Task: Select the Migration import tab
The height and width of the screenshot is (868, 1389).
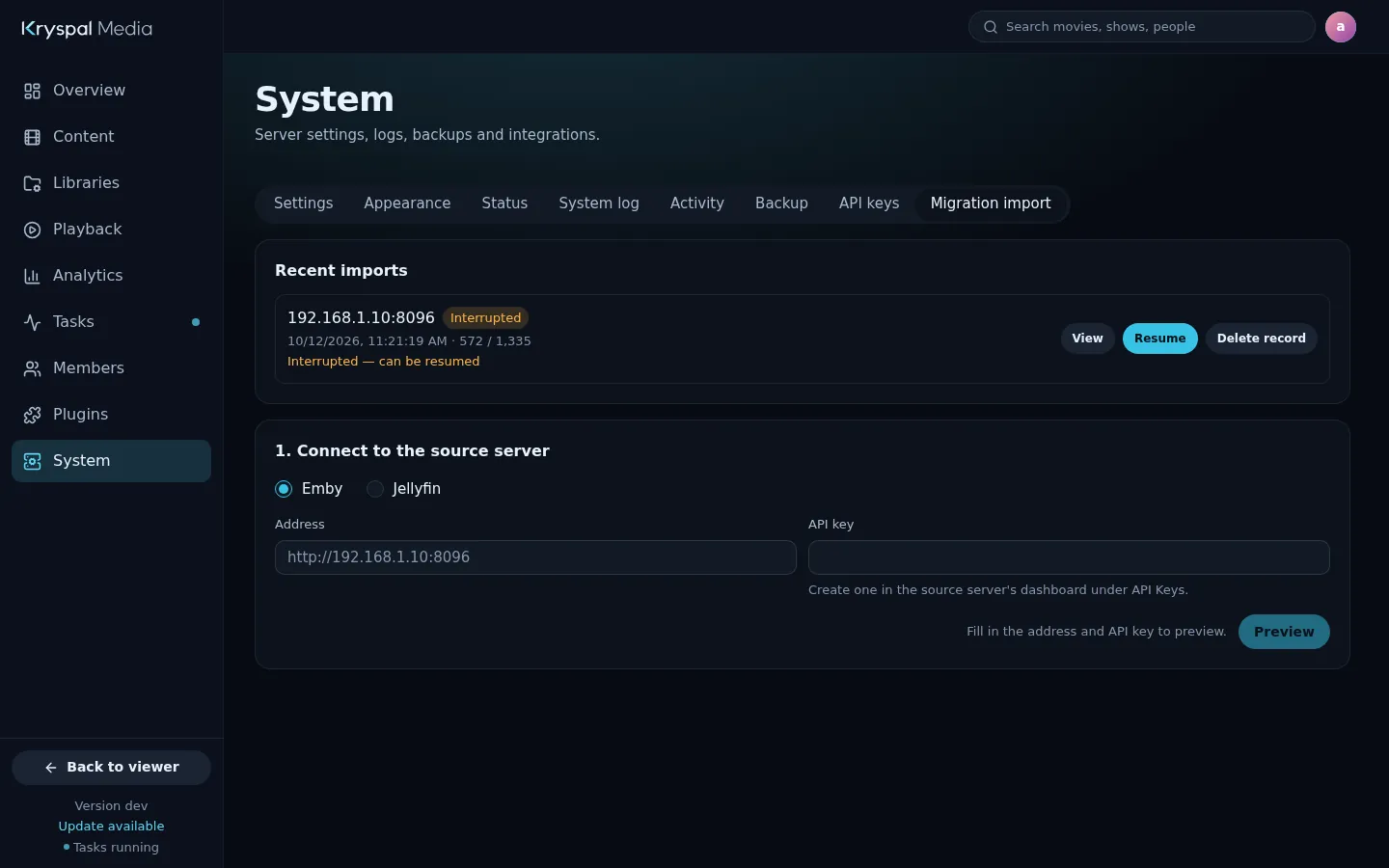Action: [x=991, y=203]
